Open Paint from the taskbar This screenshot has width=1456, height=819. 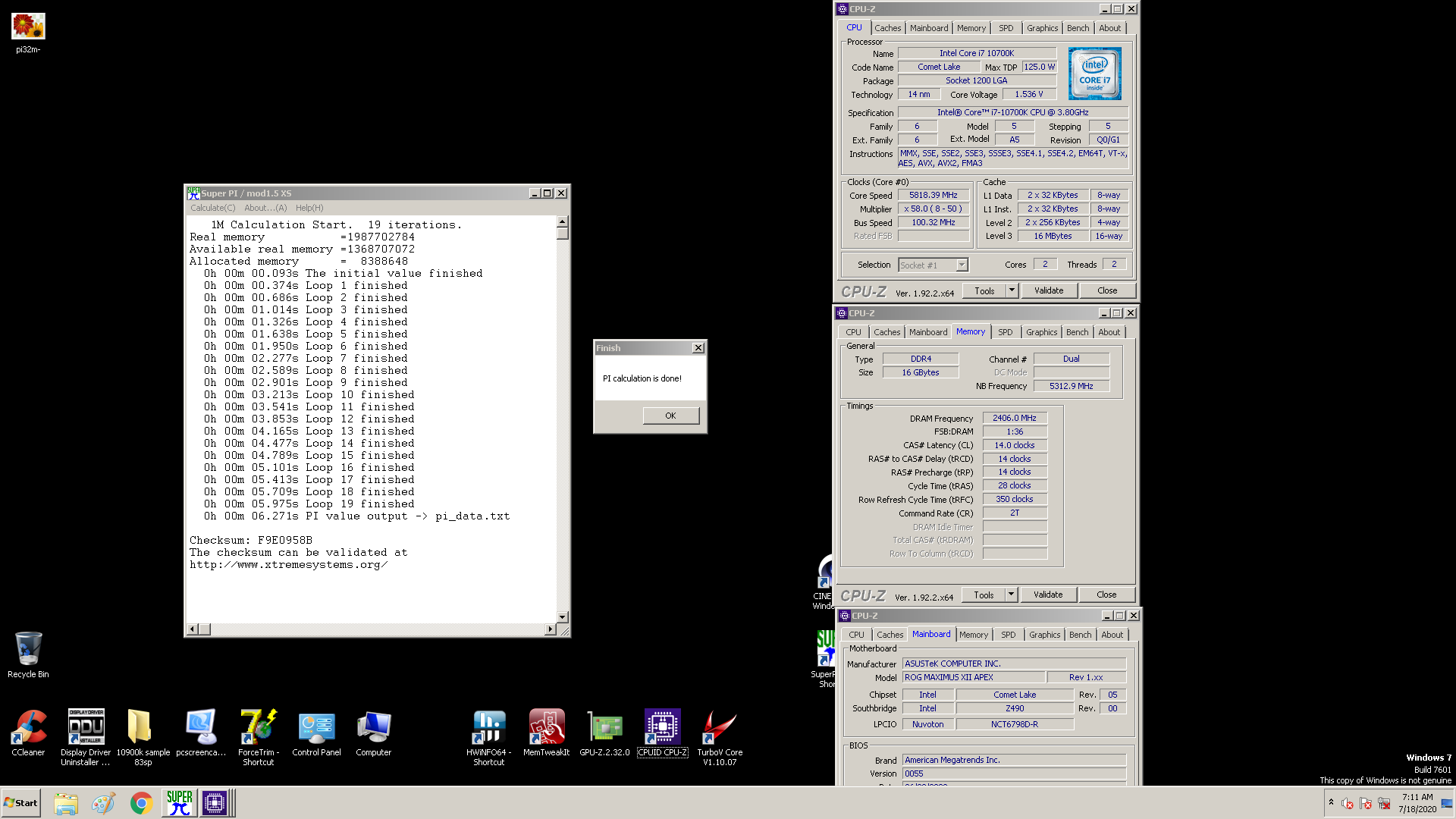103,803
